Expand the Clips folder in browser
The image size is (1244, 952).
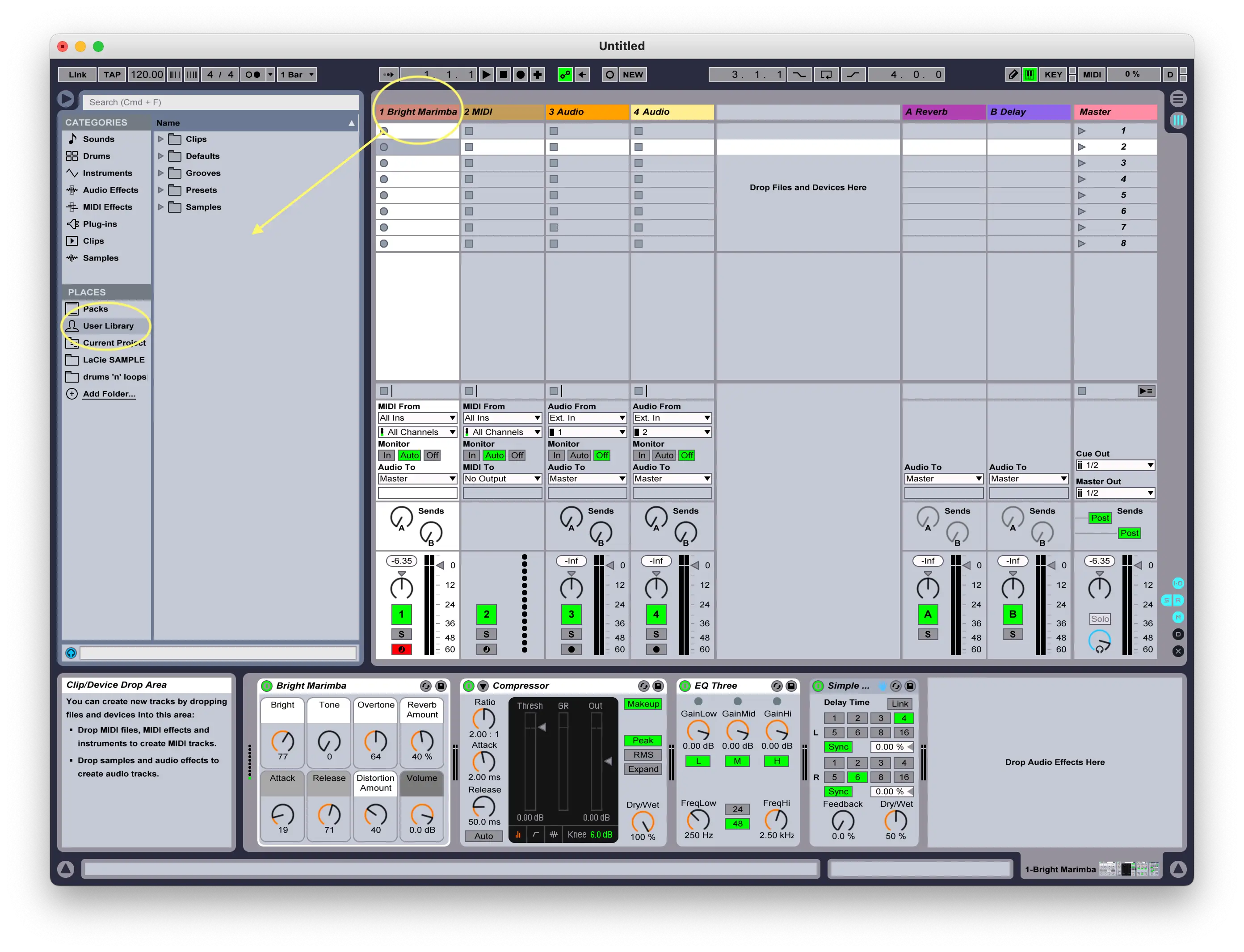[x=160, y=139]
